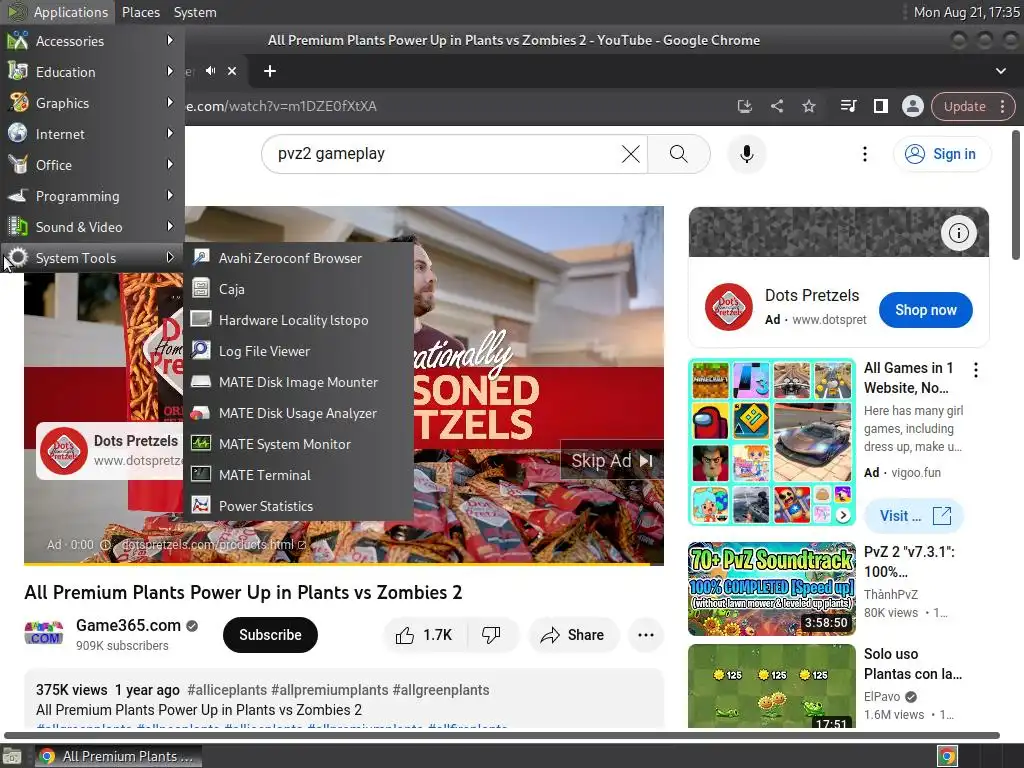Open the 70+ PvZ Soundtrack video thumbnail
Image resolution: width=1024 pixels, height=768 pixels.
(x=771, y=588)
